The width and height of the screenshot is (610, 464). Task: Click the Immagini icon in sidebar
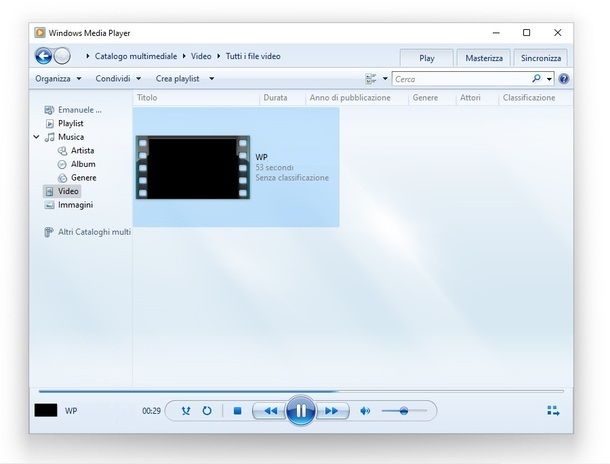coord(49,205)
